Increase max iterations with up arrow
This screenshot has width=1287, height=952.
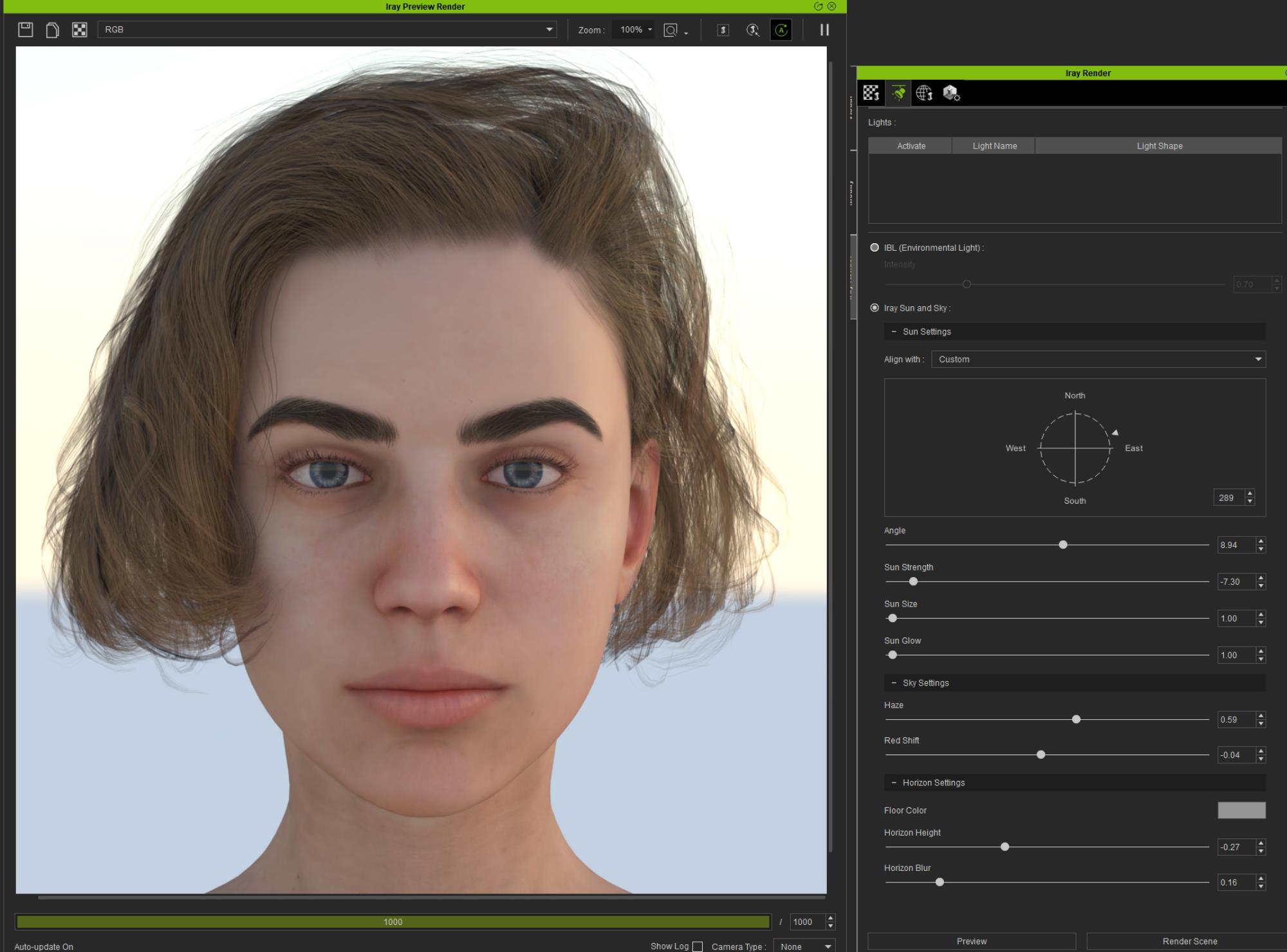pos(830,918)
